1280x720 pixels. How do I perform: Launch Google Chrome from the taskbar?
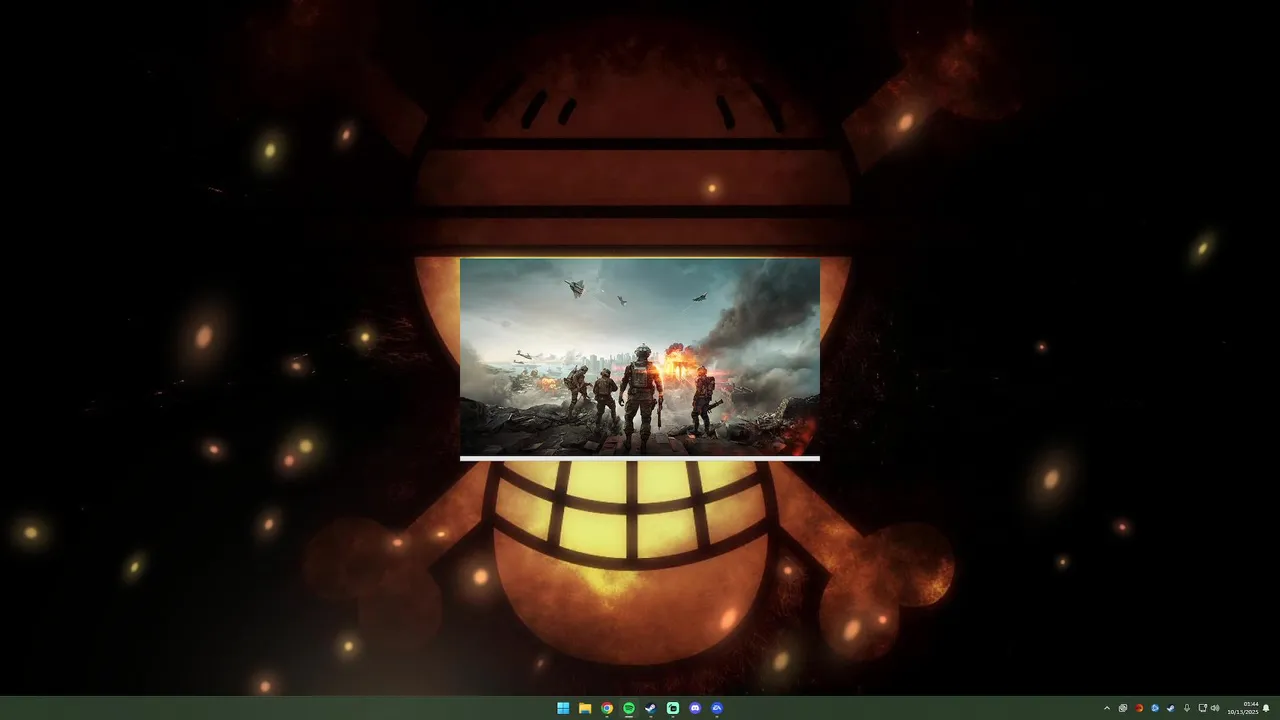pos(607,708)
